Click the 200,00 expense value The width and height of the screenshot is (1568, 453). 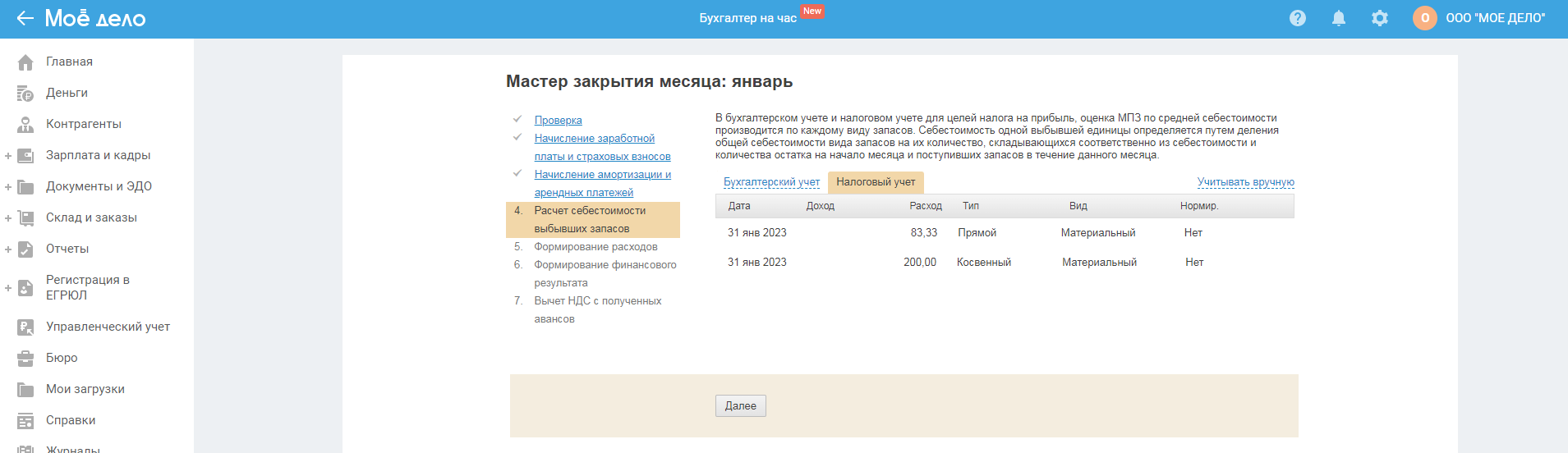click(x=920, y=263)
